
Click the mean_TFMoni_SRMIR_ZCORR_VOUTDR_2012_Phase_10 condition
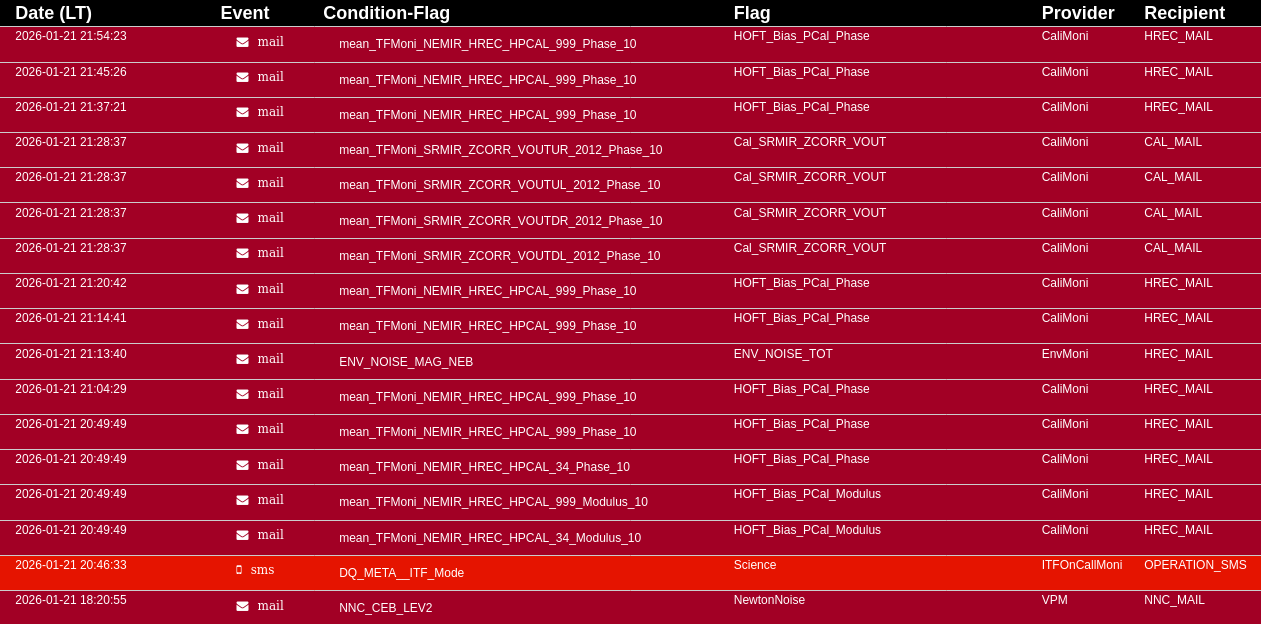[x=500, y=221]
